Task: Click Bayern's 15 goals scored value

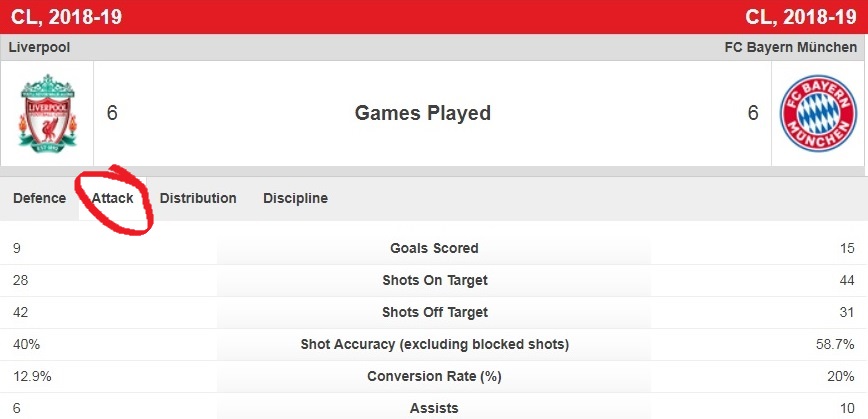Action: point(847,248)
